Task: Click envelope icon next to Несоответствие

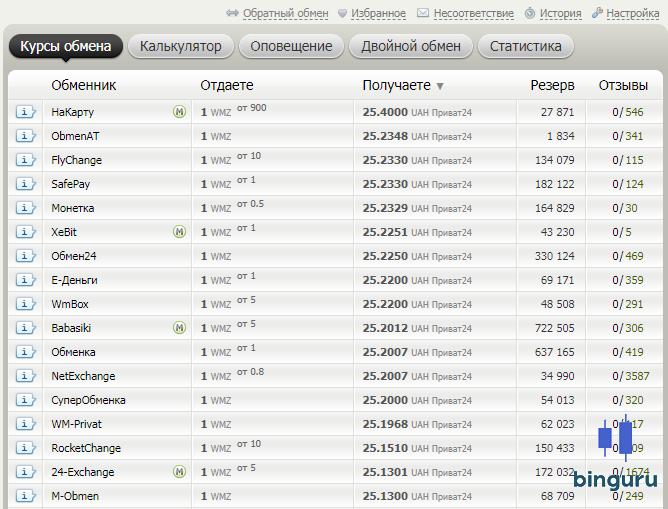Action: coord(423,13)
